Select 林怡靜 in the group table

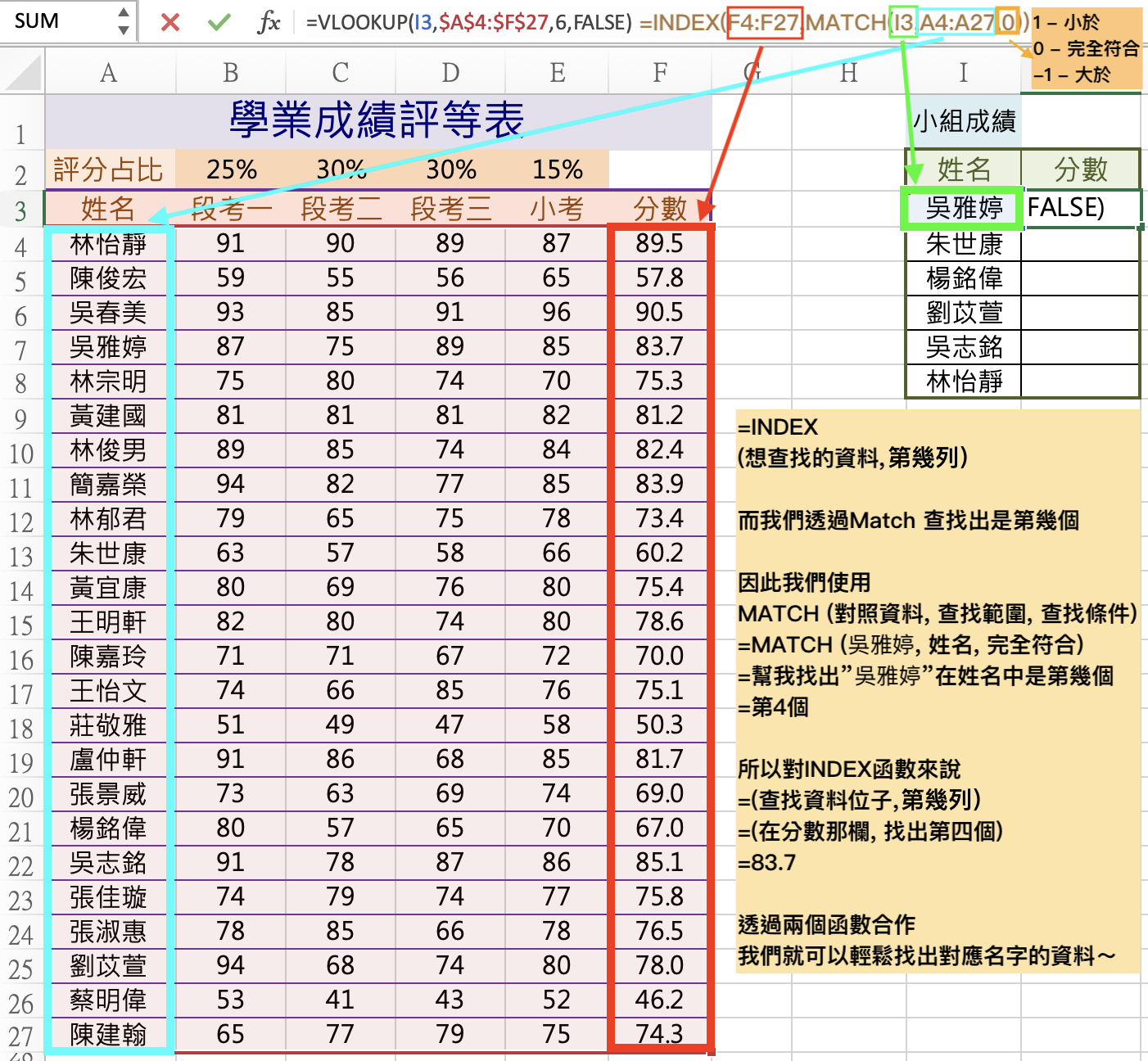click(964, 382)
